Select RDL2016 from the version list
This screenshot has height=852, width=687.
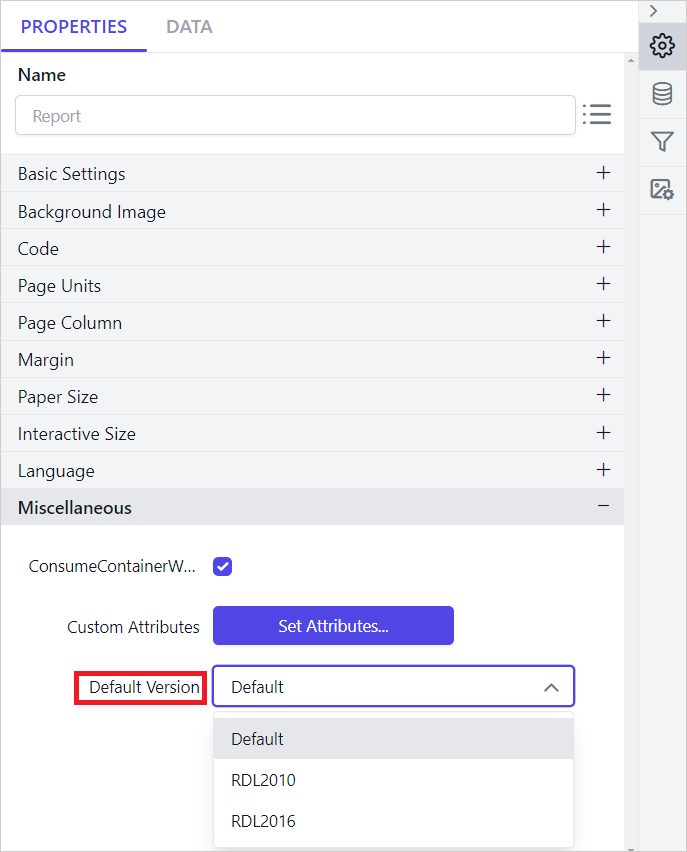click(x=263, y=821)
